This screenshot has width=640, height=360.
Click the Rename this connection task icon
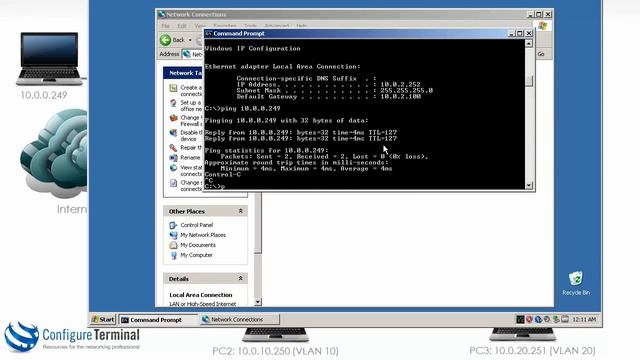(x=173, y=158)
